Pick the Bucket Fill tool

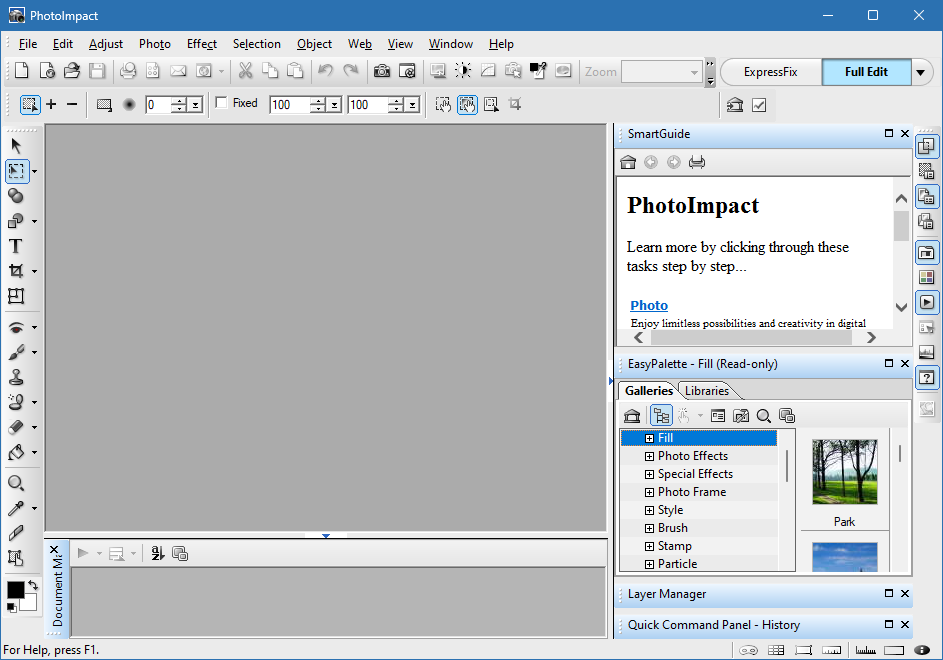point(15,451)
